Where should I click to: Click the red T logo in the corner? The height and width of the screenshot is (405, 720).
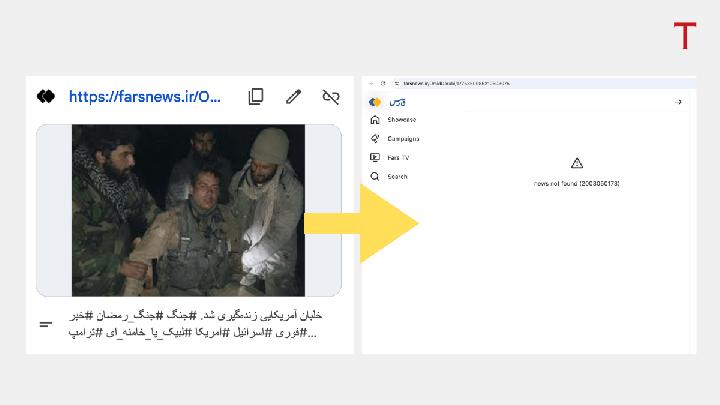(x=684, y=37)
